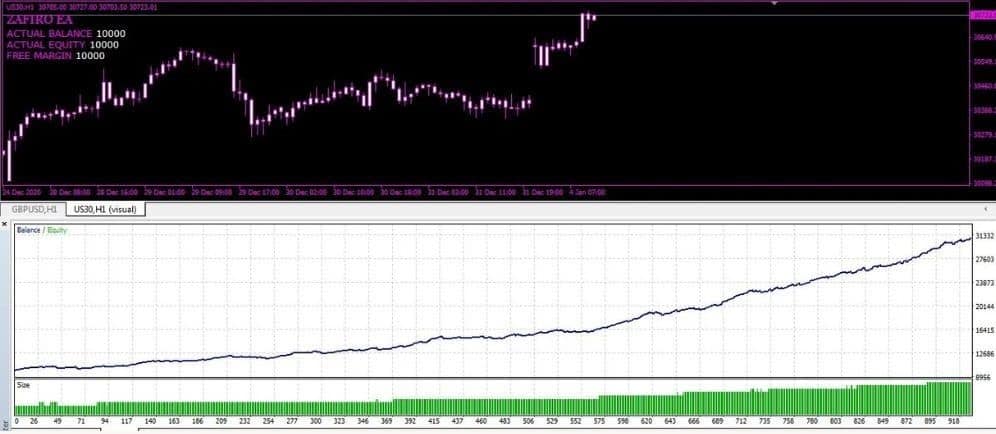
Task: Click the chart shift triangle marker
Action: (774, 3)
